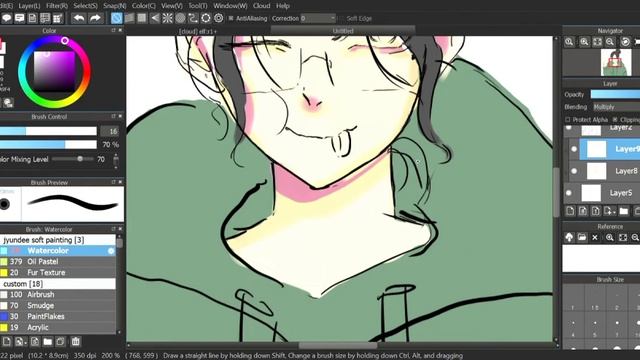Open the Snap menu

(115, 6)
